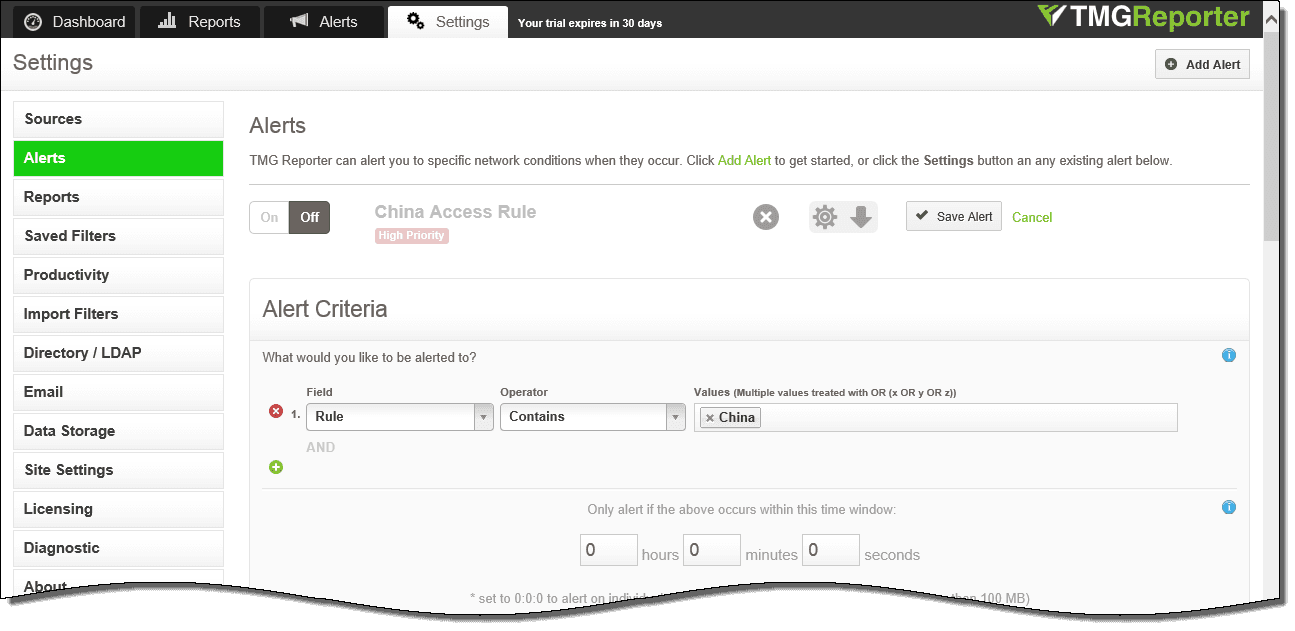Click the plus icon on Add Alert
The image size is (1295, 631).
coord(1172,64)
